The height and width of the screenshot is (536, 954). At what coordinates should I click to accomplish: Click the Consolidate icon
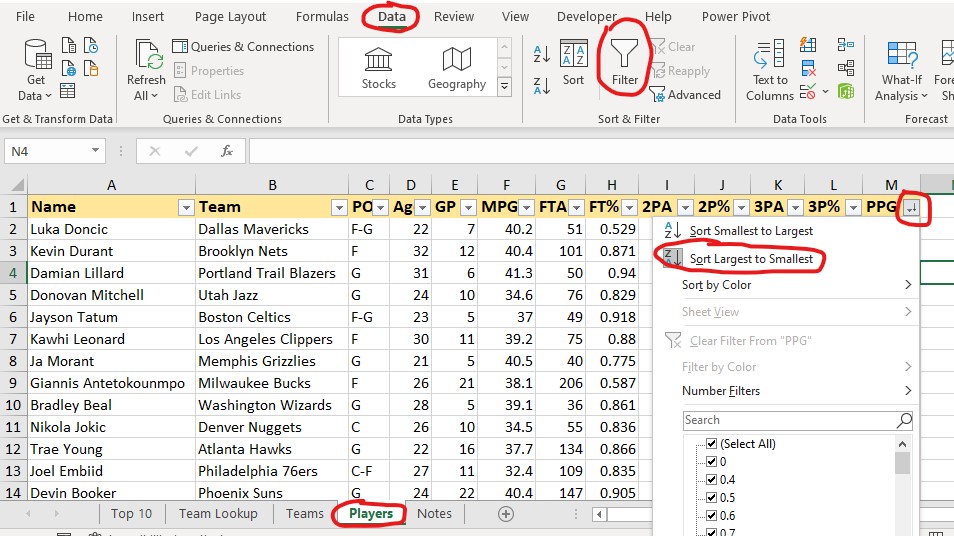coord(846,44)
